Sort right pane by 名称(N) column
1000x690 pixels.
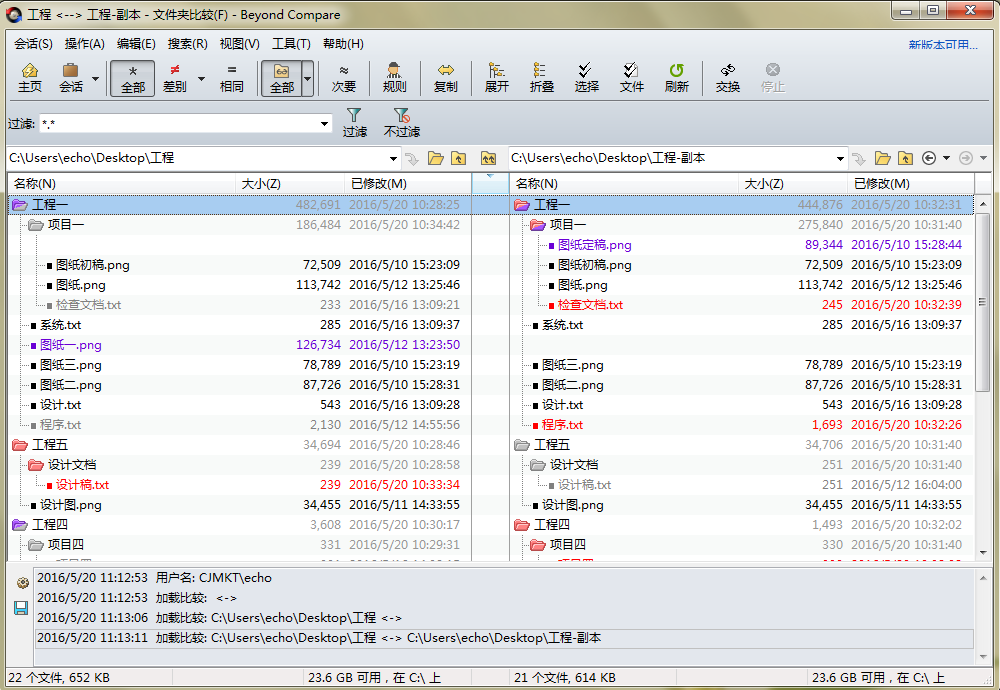click(x=624, y=184)
